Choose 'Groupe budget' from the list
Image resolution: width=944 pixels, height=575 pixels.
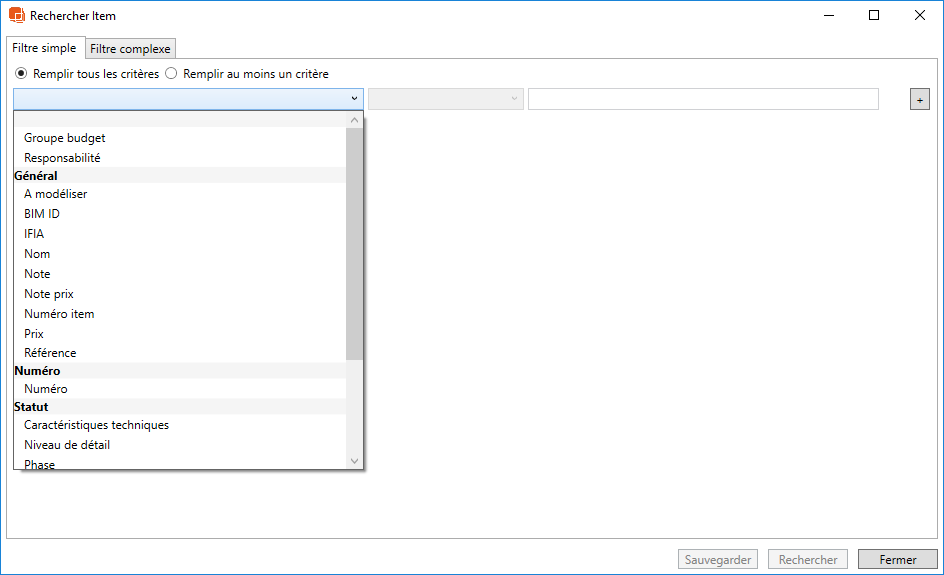65,138
